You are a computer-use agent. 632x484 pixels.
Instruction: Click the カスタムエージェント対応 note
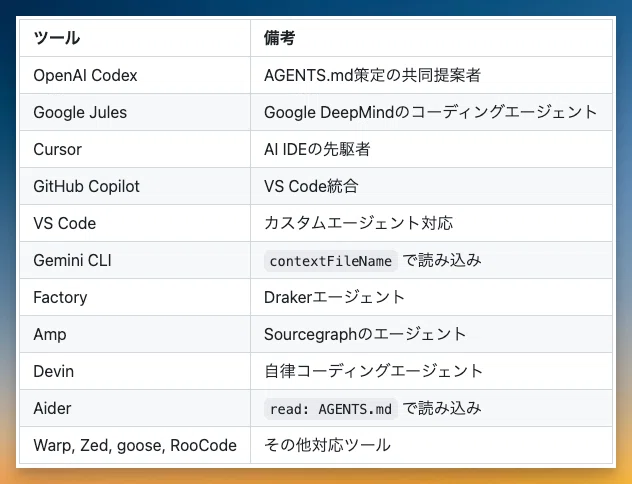pos(359,223)
